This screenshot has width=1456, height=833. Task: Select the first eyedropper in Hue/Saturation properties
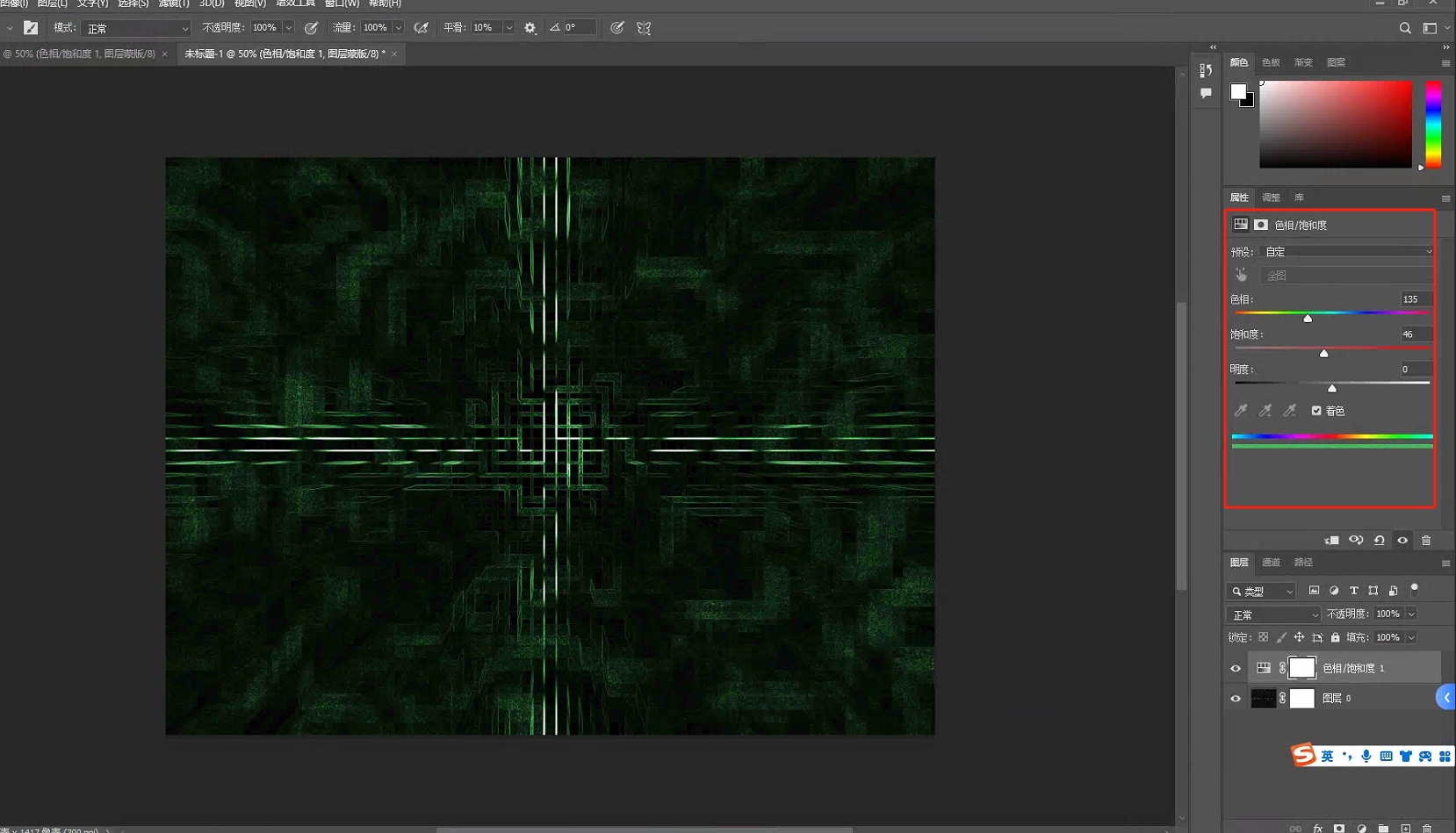coord(1241,410)
